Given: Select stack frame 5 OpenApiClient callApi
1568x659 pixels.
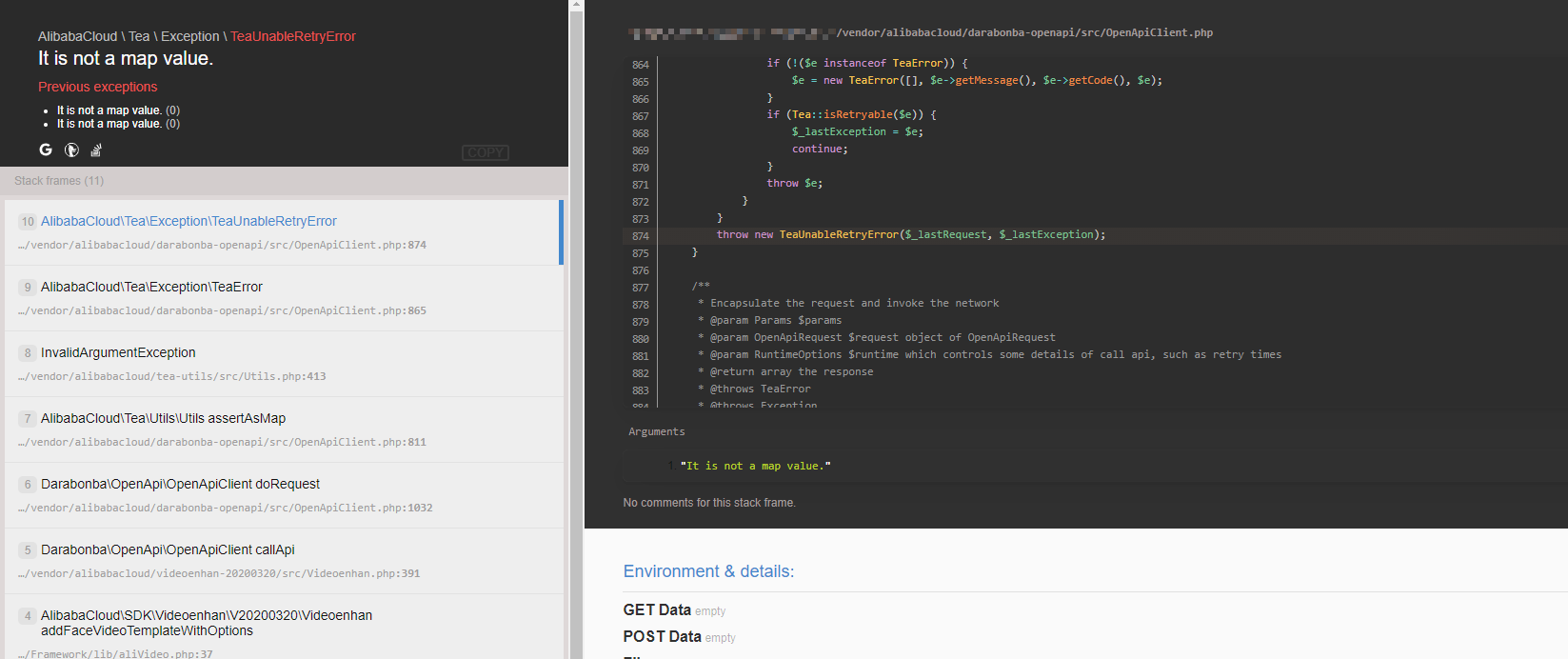Looking at the screenshot, I should click(x=284, y=561).
